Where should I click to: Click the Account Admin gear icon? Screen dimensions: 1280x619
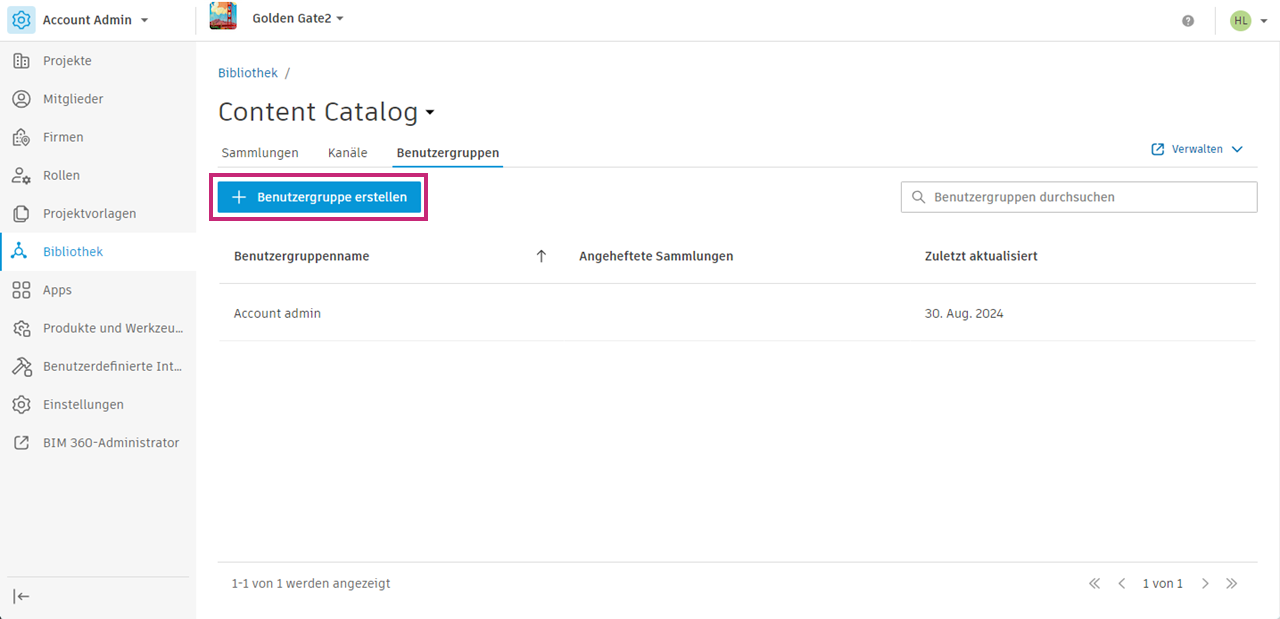tap(21, 20)
